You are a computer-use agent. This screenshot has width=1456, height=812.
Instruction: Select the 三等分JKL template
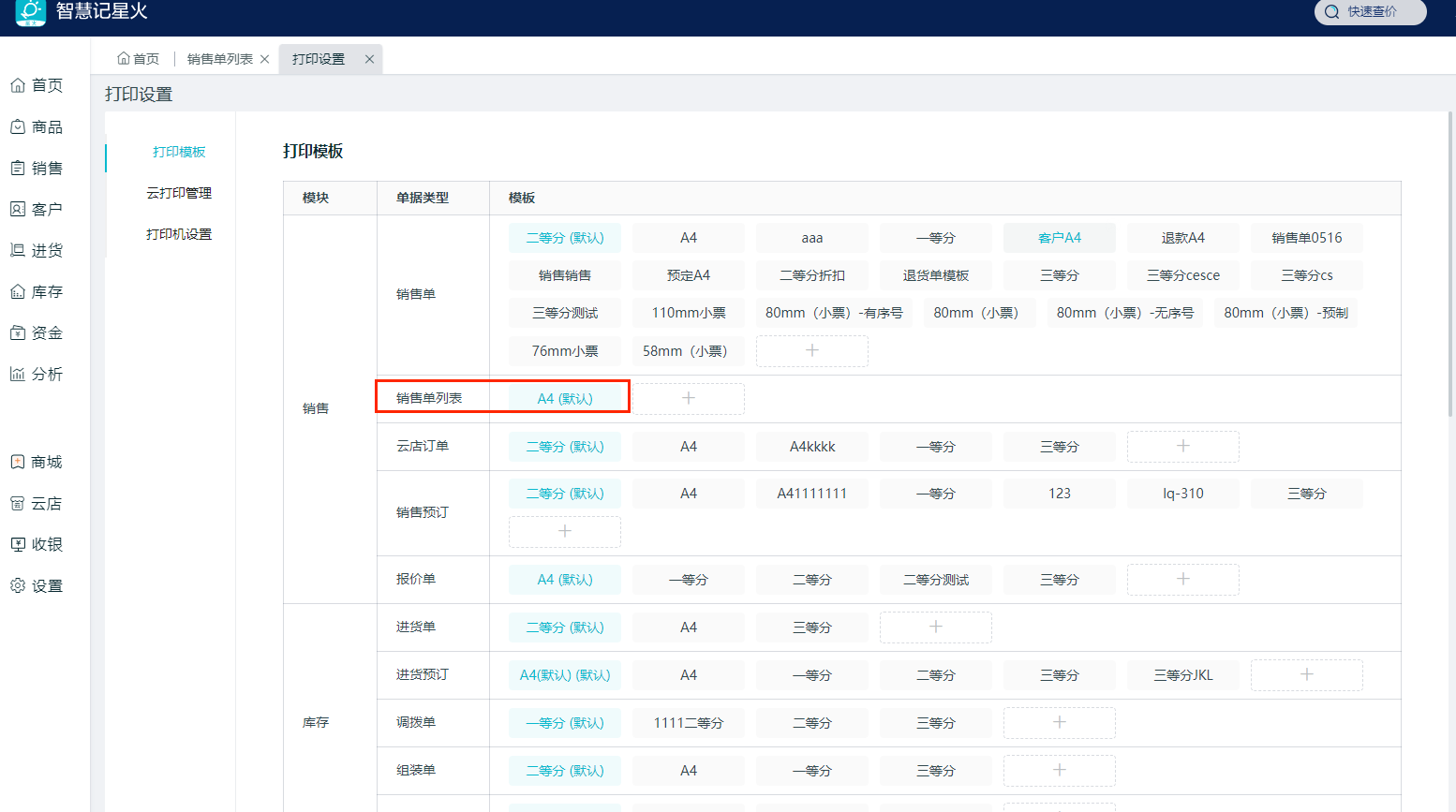tap(1183, 675)
